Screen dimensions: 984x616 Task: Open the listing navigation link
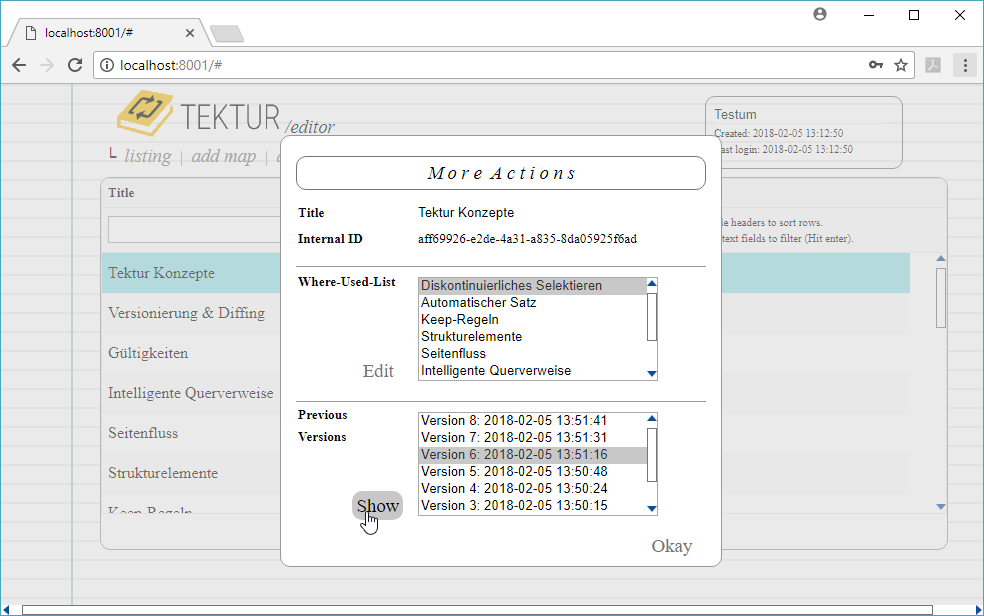pos(147,156)
